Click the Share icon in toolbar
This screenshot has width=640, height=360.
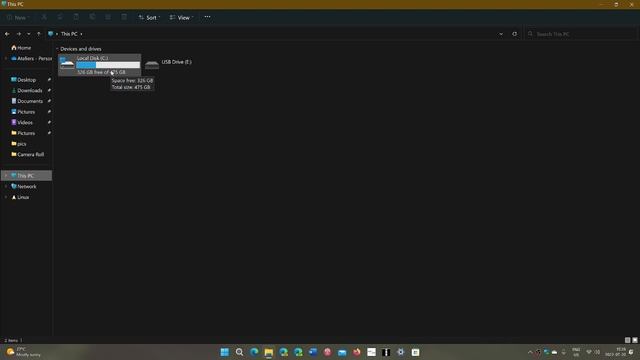tap(108, 17)
